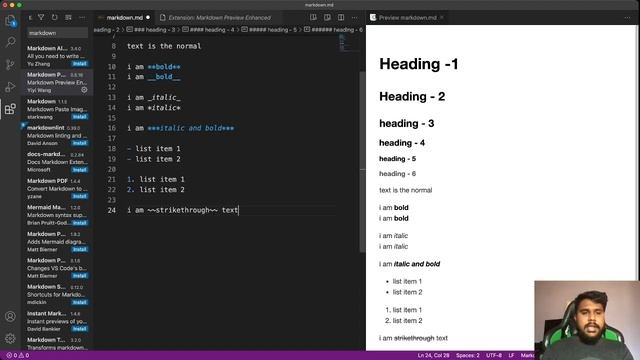Screen dimensions: 640x360
Task: Click 'text is the normal' in preview
Action: (405, 190)
